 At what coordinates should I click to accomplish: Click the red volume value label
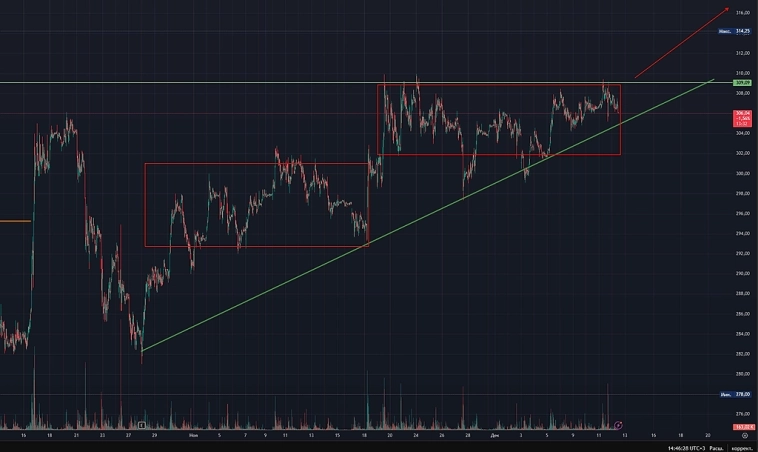(x=743, y=427)
